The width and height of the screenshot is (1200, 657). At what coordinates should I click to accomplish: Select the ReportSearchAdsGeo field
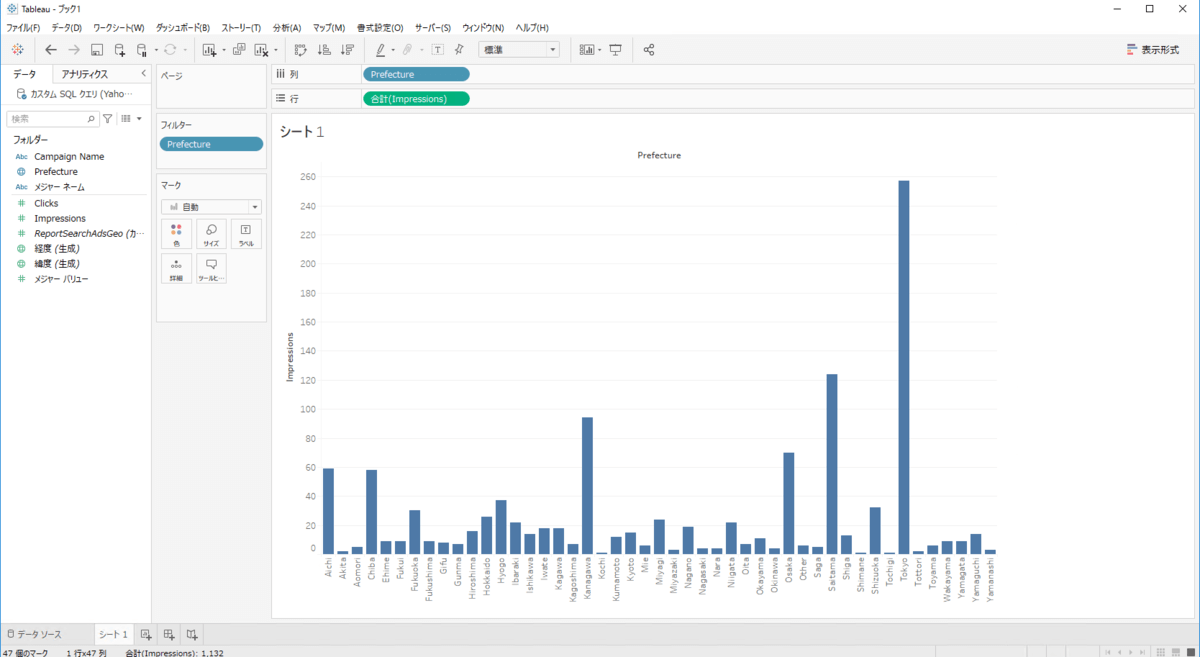coord(89,233)
